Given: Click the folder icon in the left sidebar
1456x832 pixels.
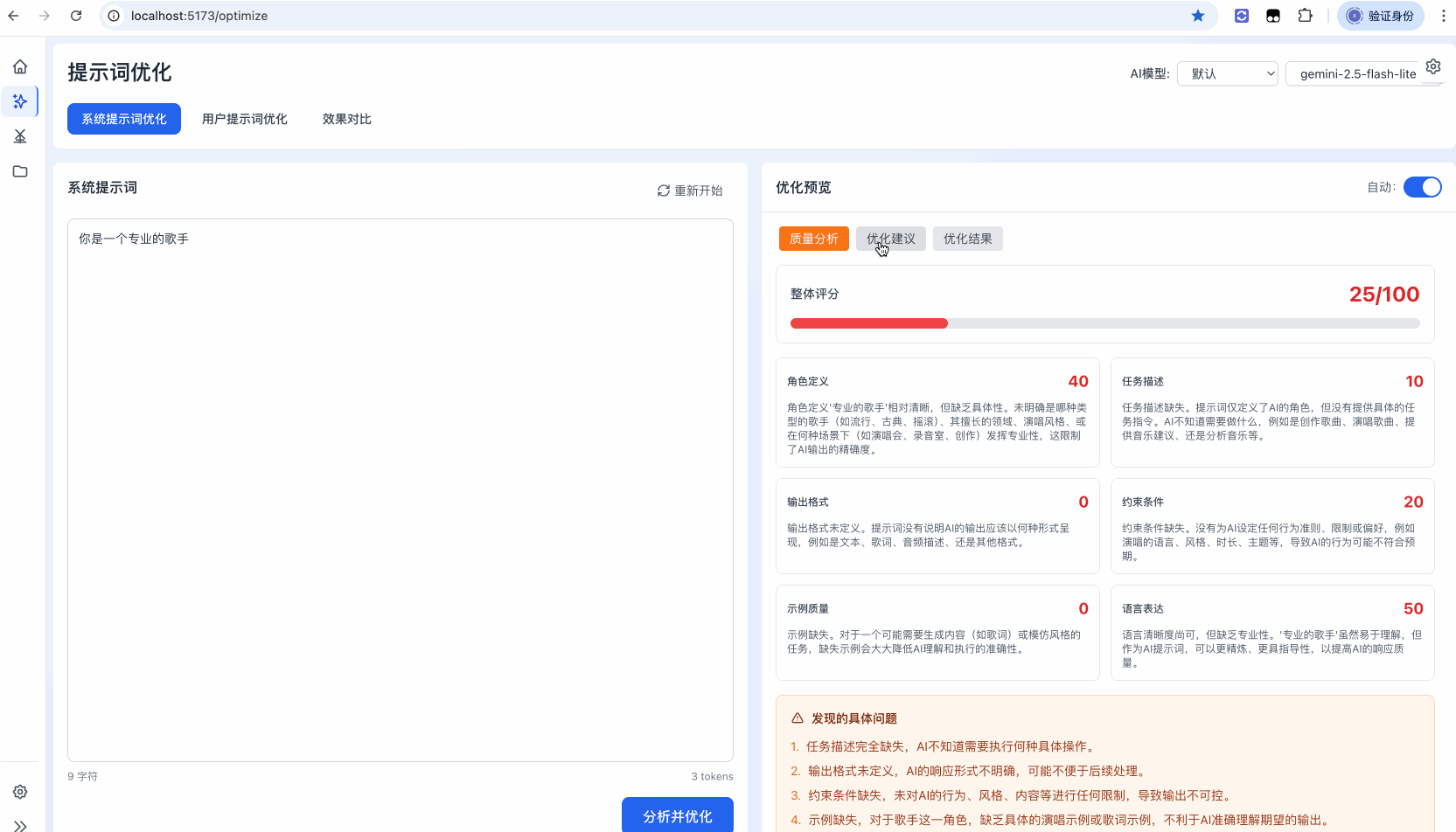Looking at the screenshot, I should (x=20, y=170).
